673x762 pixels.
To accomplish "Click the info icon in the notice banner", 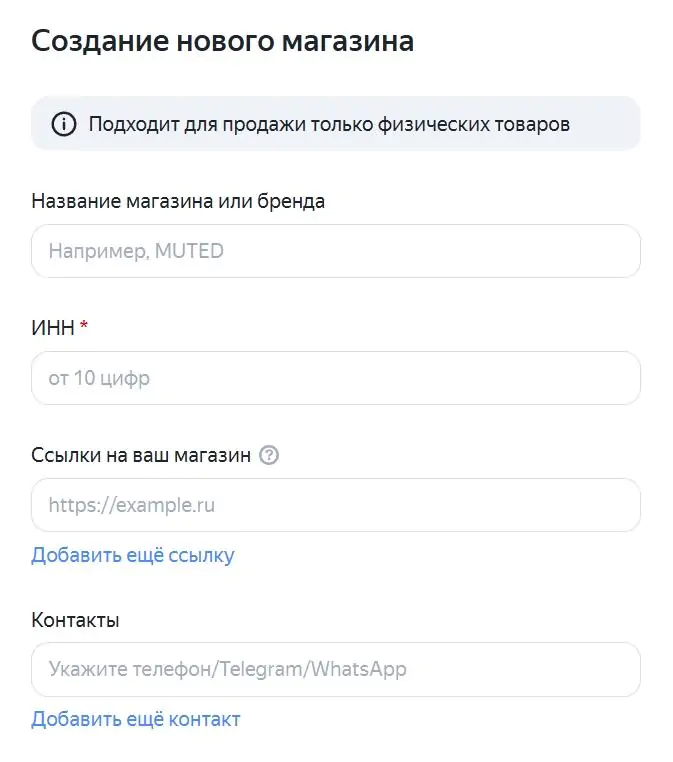I will tap(64, 124).
